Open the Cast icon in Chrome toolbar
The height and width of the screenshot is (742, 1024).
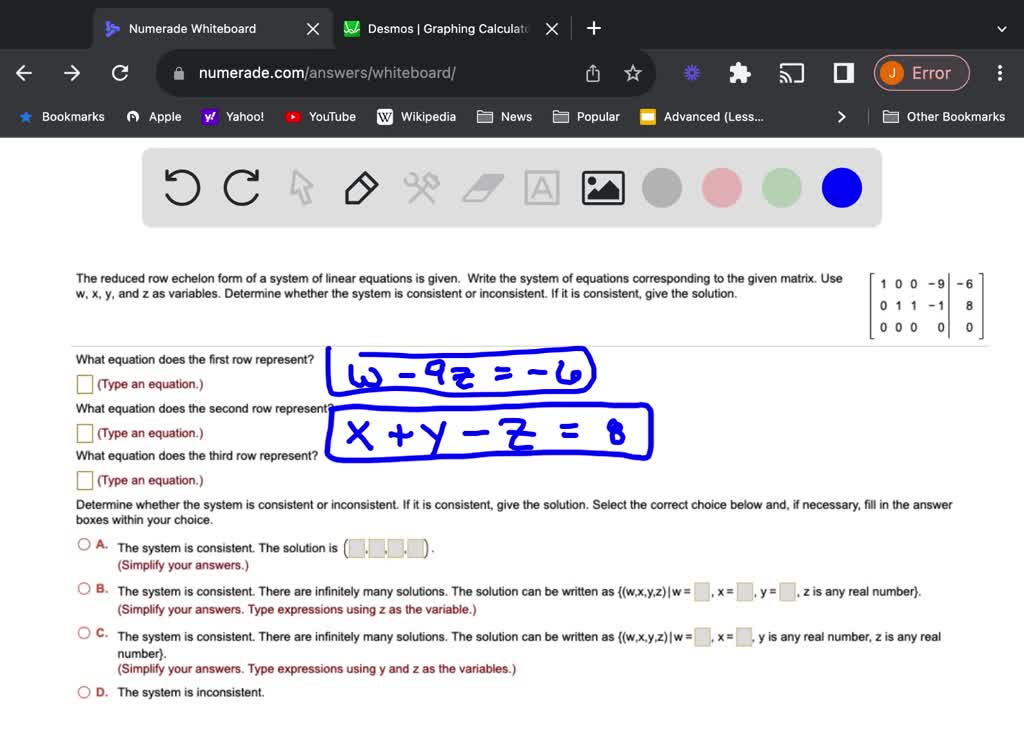[792, 72]
